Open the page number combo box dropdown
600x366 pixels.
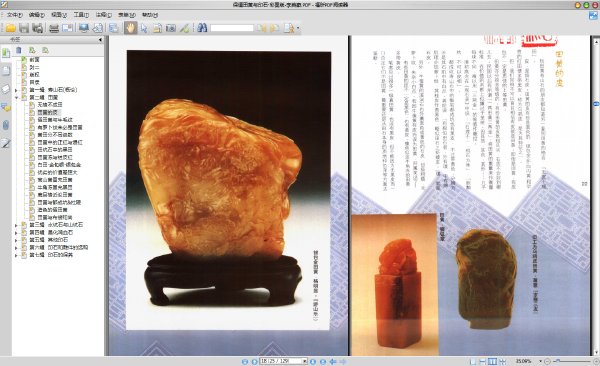point(305,361)
